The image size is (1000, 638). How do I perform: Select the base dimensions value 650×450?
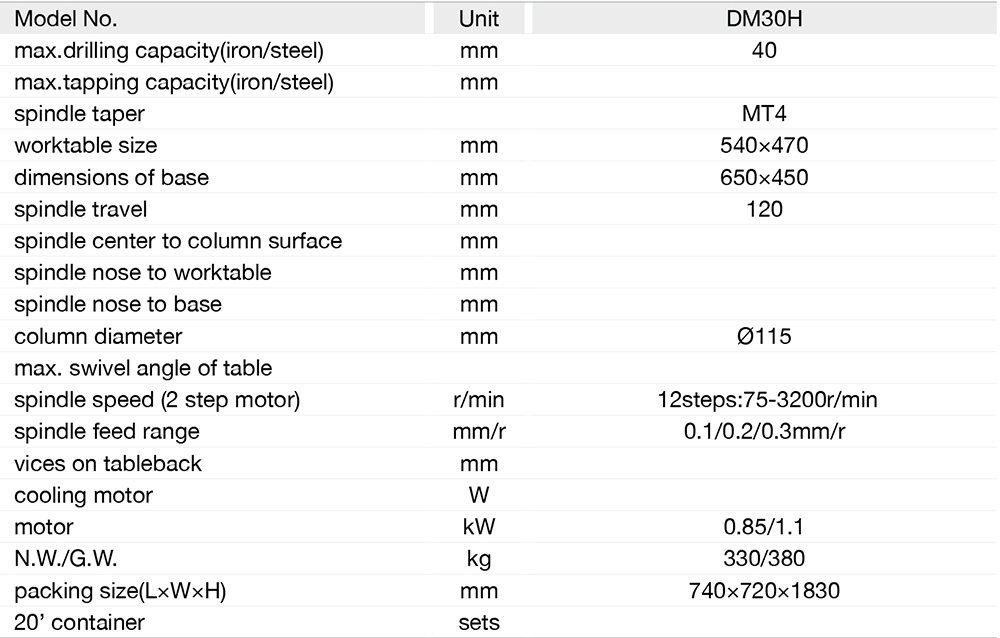(764, 178)
